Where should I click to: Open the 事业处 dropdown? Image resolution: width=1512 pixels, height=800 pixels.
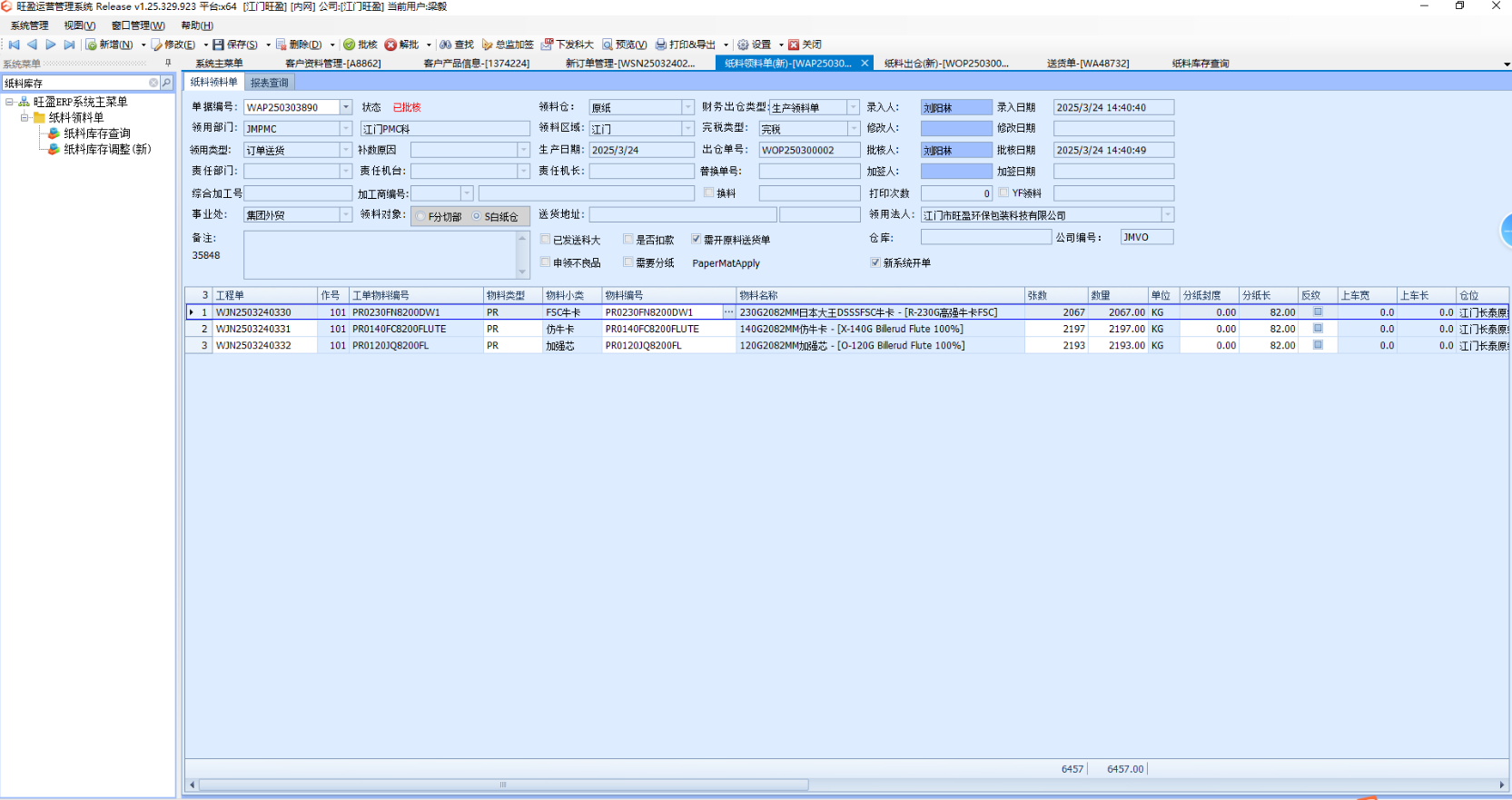(x=346, y=215)
